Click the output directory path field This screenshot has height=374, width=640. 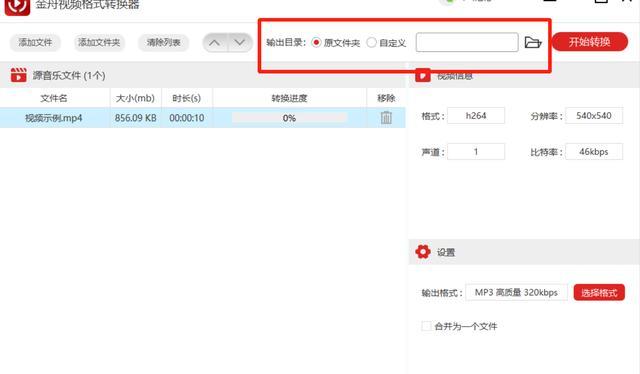467,42
